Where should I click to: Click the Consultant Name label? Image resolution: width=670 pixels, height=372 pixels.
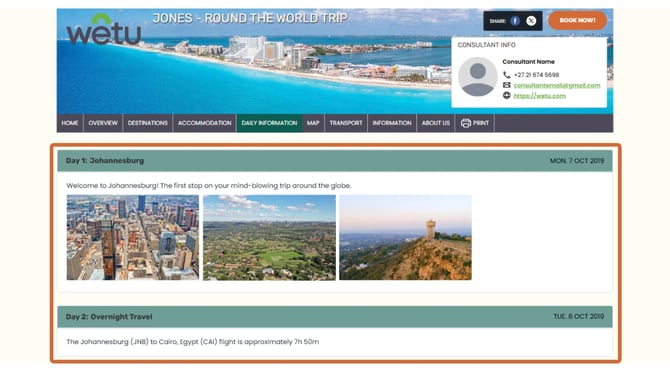[529, 62]
